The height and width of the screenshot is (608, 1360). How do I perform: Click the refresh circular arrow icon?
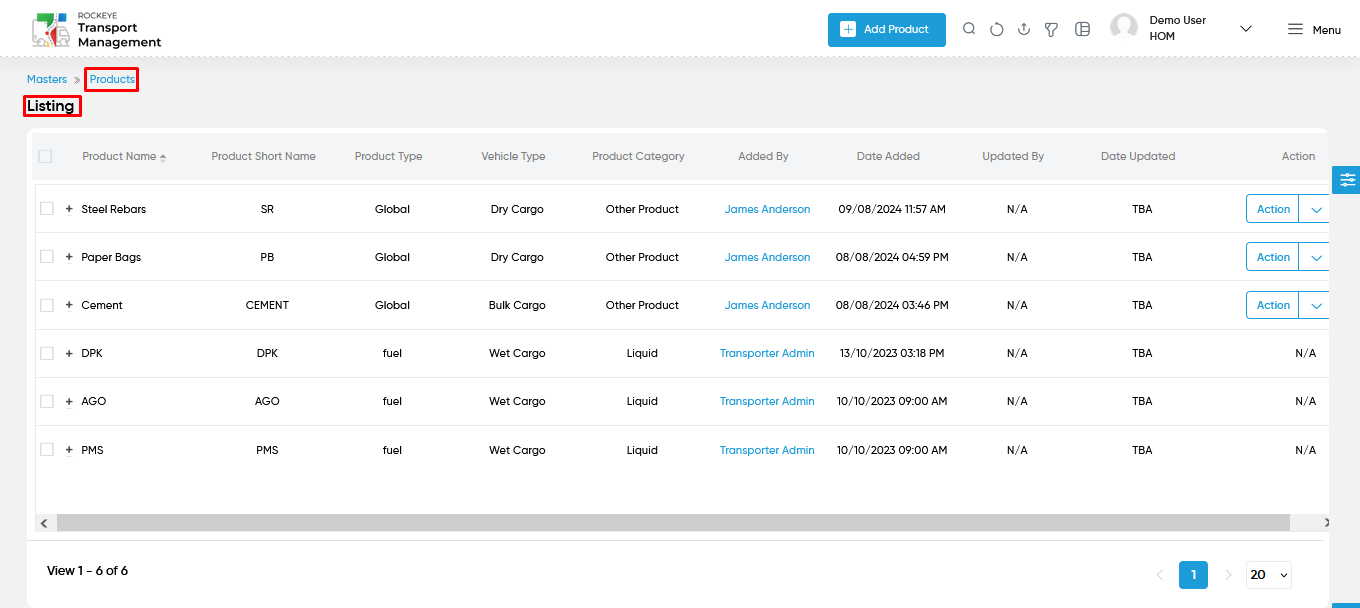(x=997, y=29)
